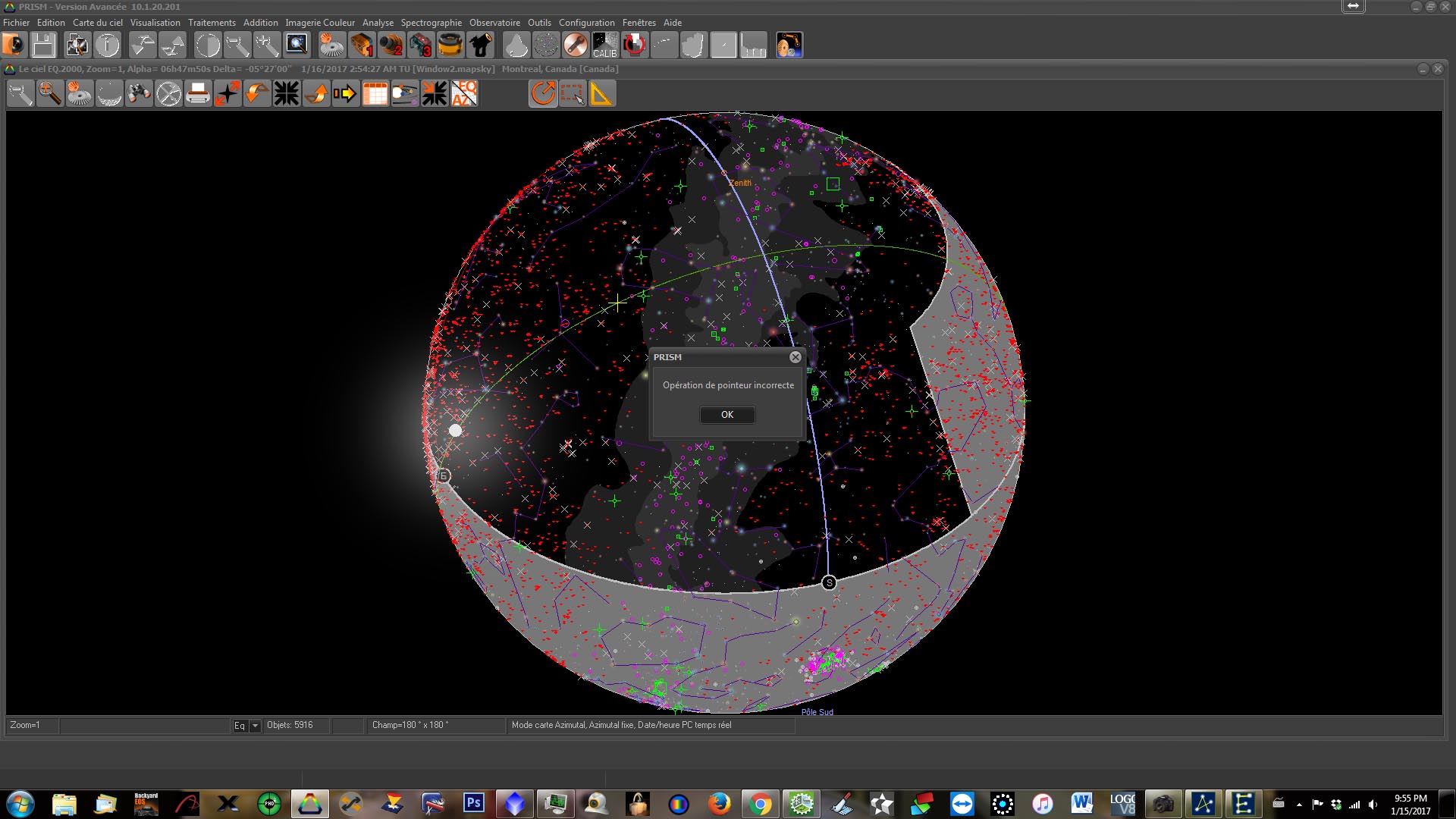Toggle the EQ/AZ coordinate mode icon
The width and height of the screenshot is (1456, 819).
(x=464, y=94)
